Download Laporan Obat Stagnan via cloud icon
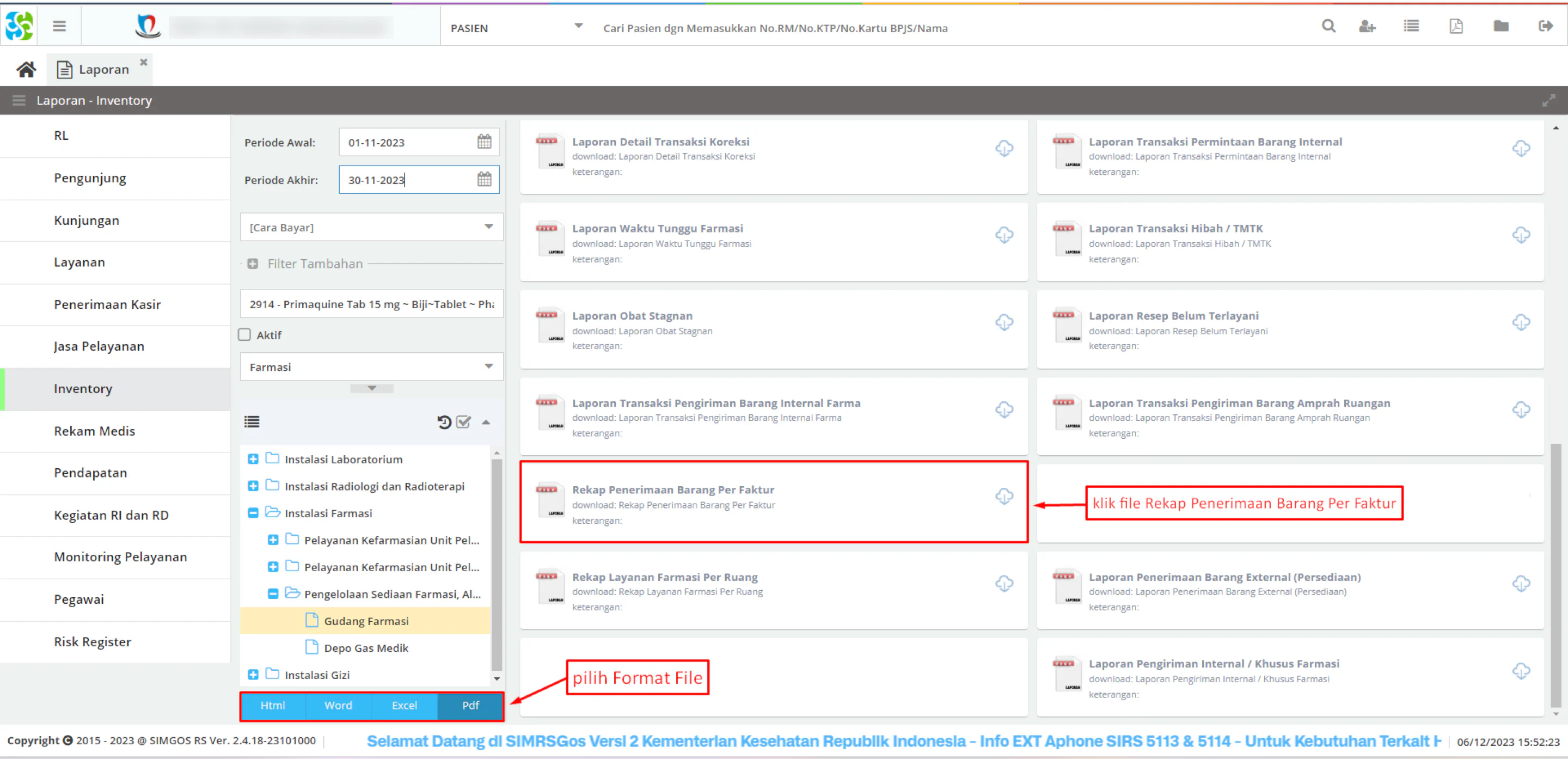 (1004, 322)
